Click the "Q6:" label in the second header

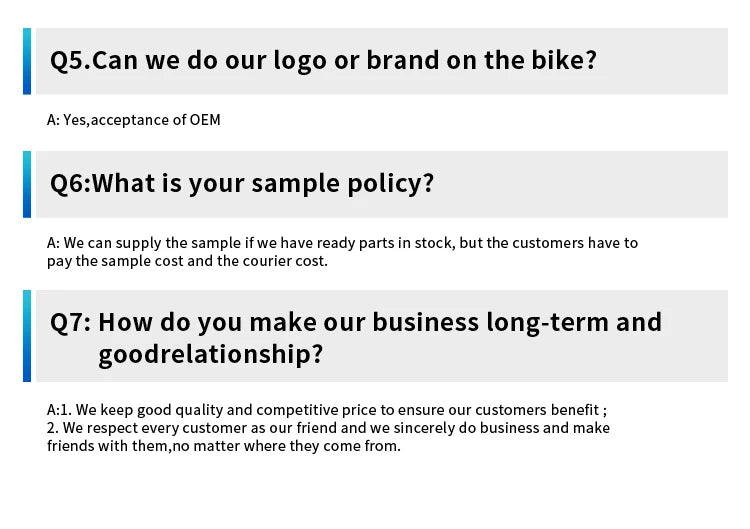coord(70,184)
